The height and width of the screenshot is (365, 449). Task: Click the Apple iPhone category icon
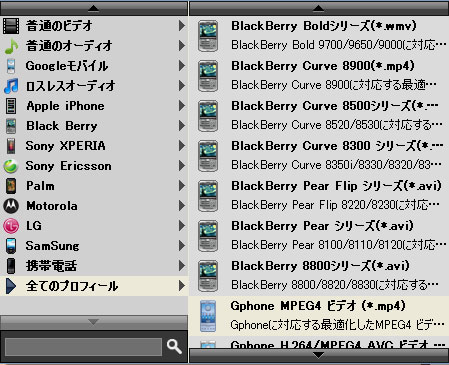click(x=11, y=106)
